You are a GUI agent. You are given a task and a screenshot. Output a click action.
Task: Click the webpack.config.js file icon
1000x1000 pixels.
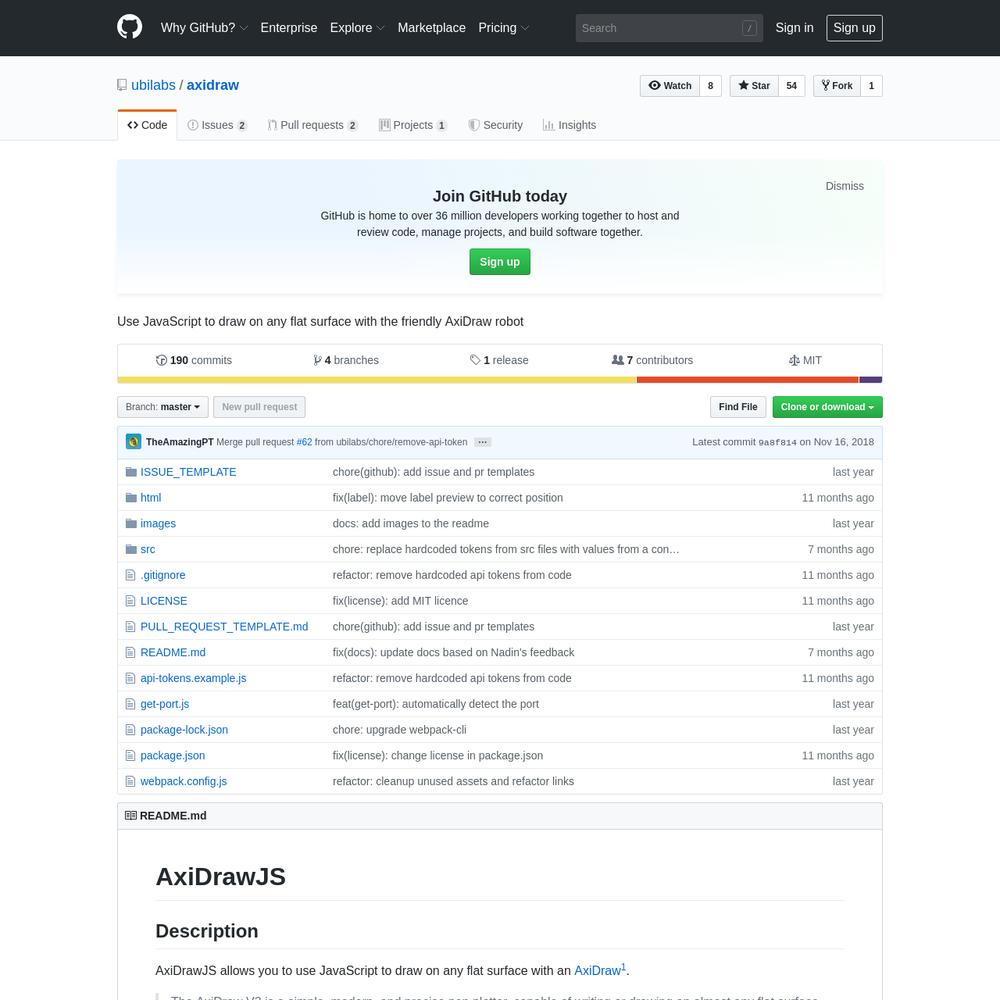131,781
